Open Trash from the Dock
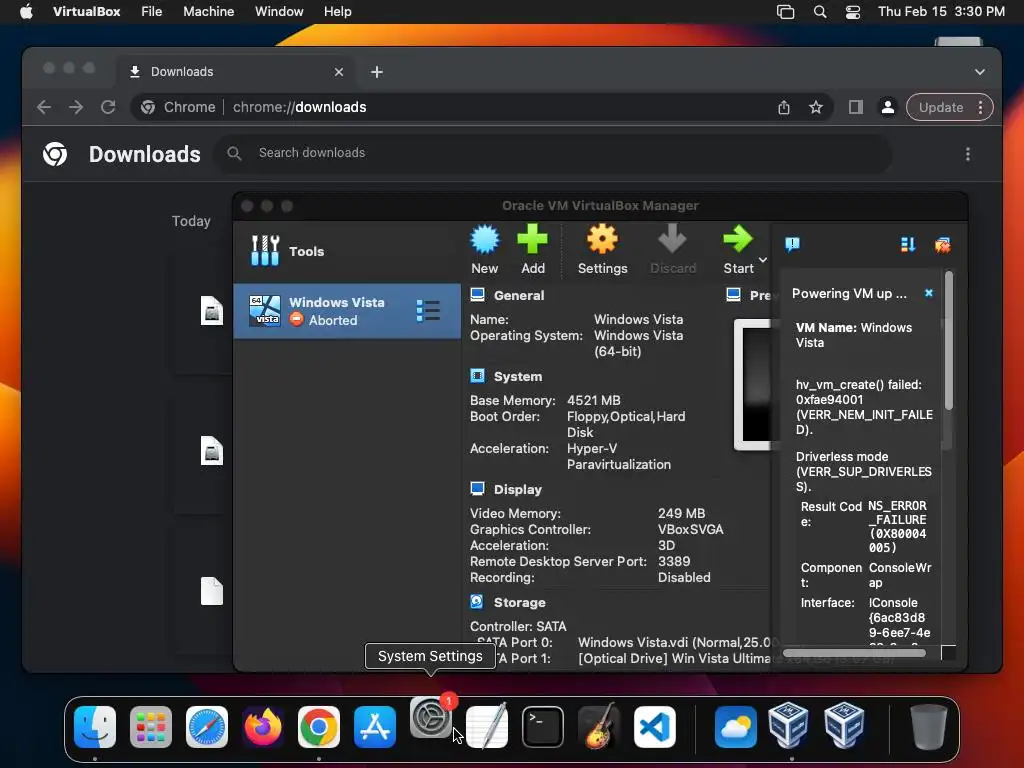Viewport: 1024px width, 768px height. [929, 726]
